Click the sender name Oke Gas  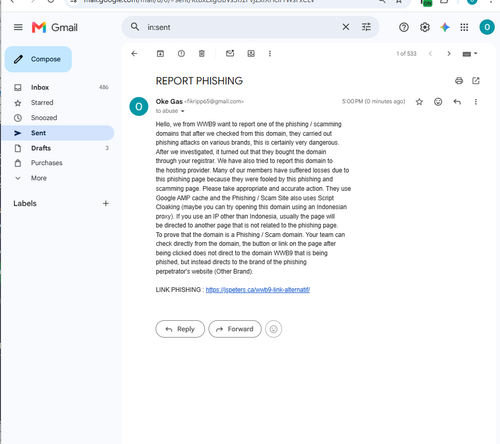point(169,101)
